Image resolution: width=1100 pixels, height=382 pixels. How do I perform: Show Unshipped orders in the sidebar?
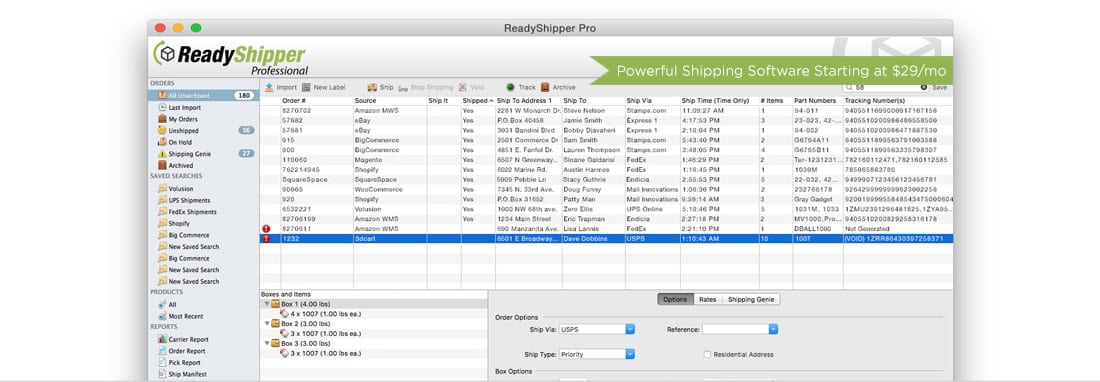[x=183, y=131]
